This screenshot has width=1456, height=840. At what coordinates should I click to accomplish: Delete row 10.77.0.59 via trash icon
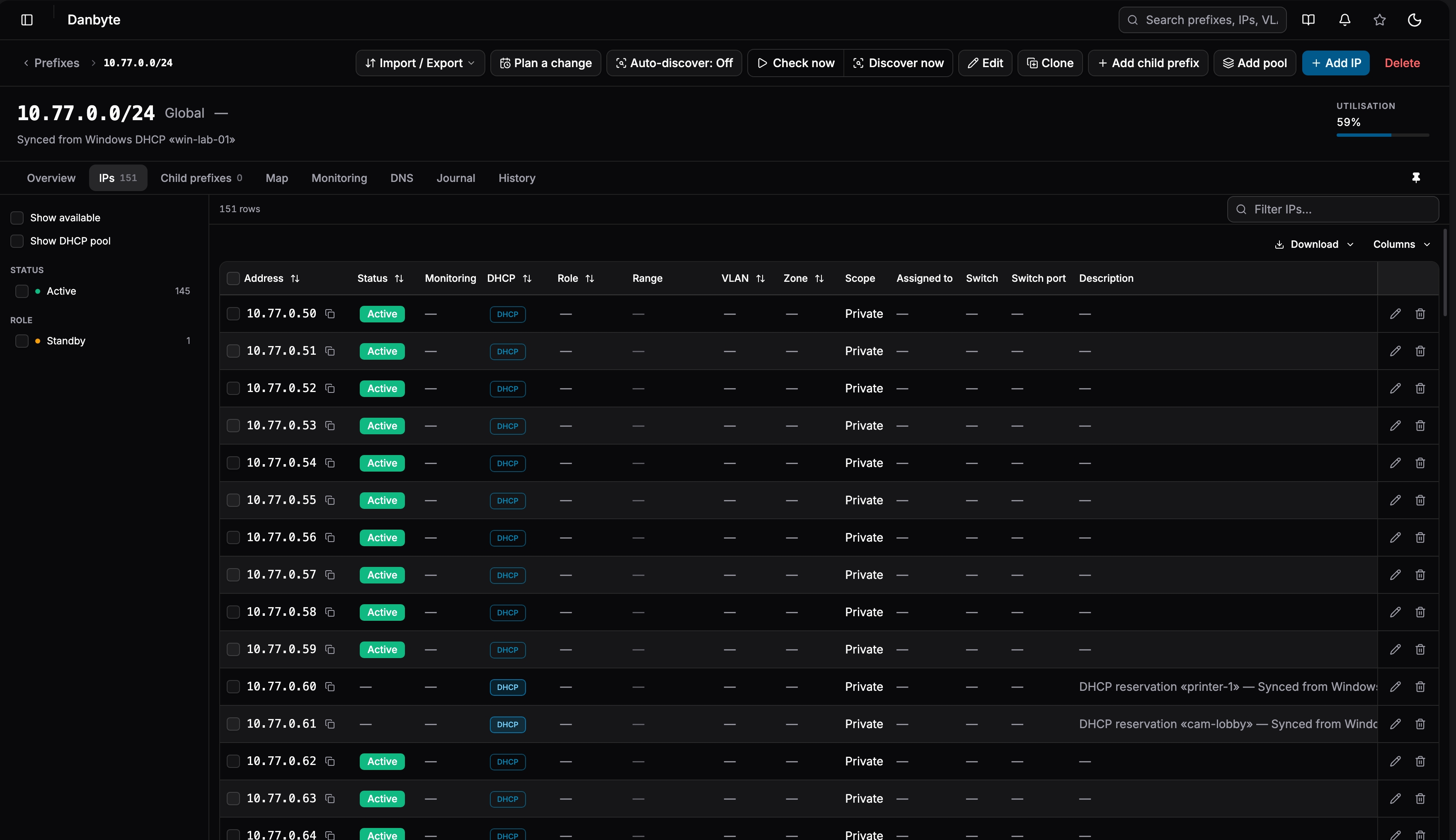coord(1420,650)
